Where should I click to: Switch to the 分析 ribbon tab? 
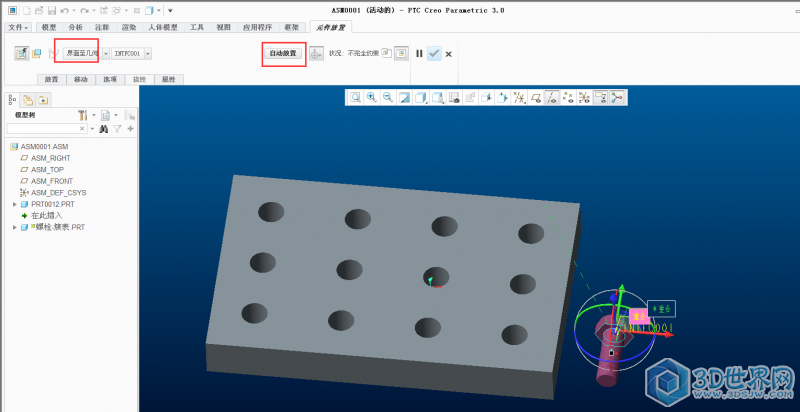pos(76,28)
